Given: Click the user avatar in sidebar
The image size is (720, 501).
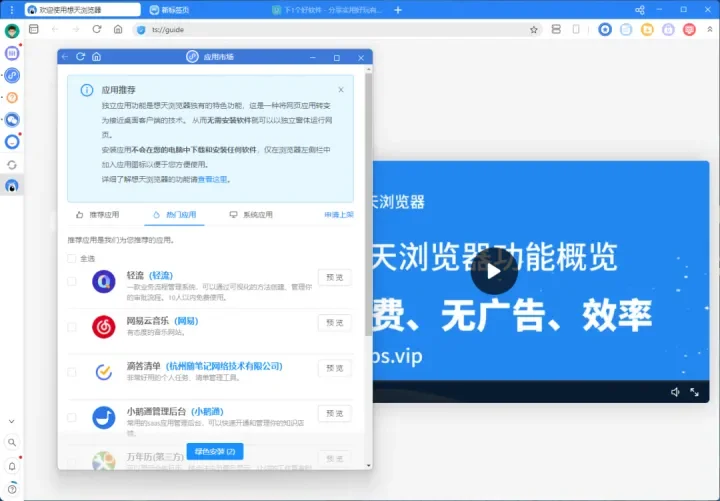Looking at the screenshot, I should [12, 31].
